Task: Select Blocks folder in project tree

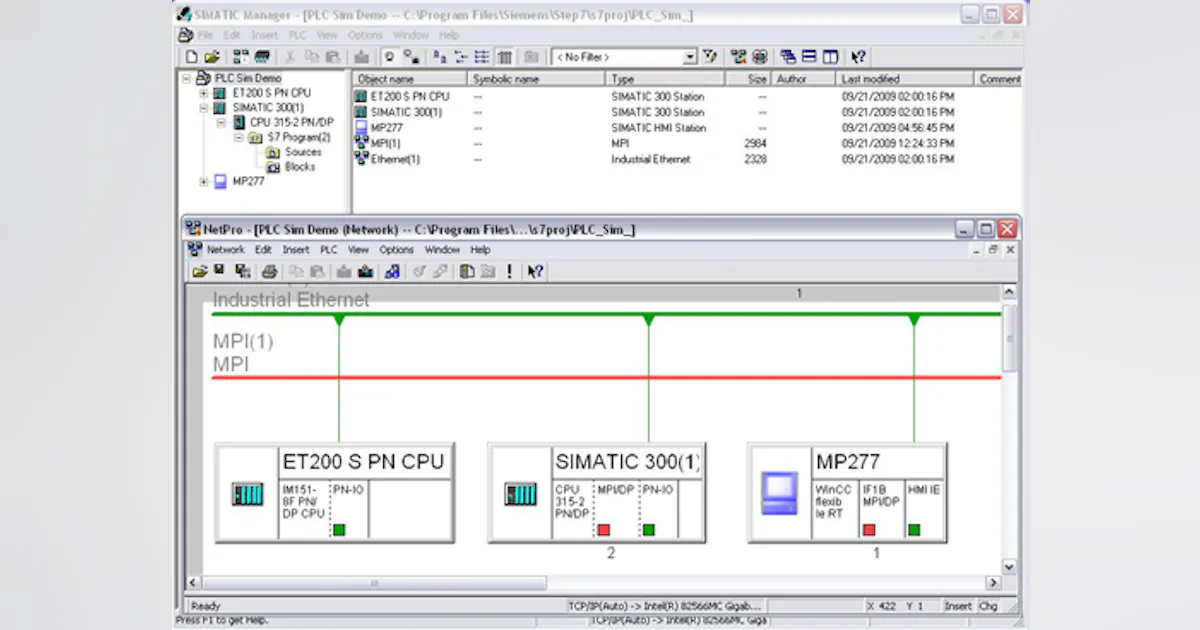Action: click(300, 167)
